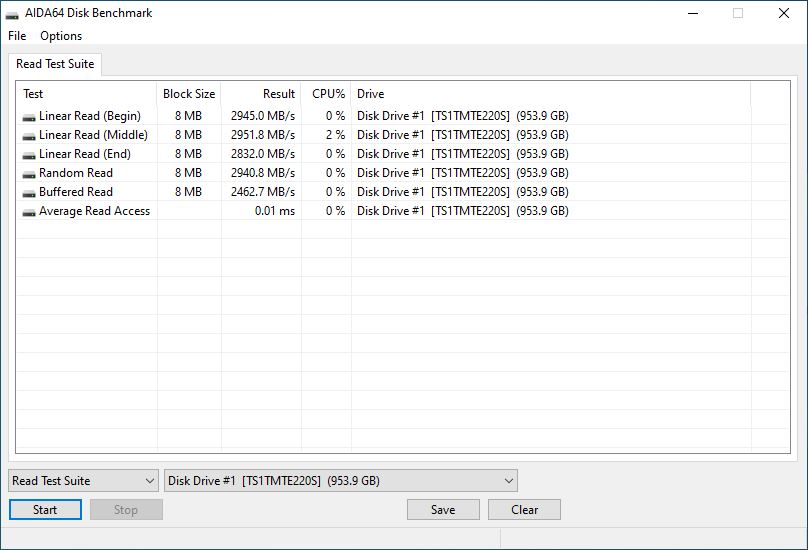The width and height of the screenshot is (808, 550).
Task: Select the Read Test Suite tab
Action: pyautogui.click(x=55, y=64)
